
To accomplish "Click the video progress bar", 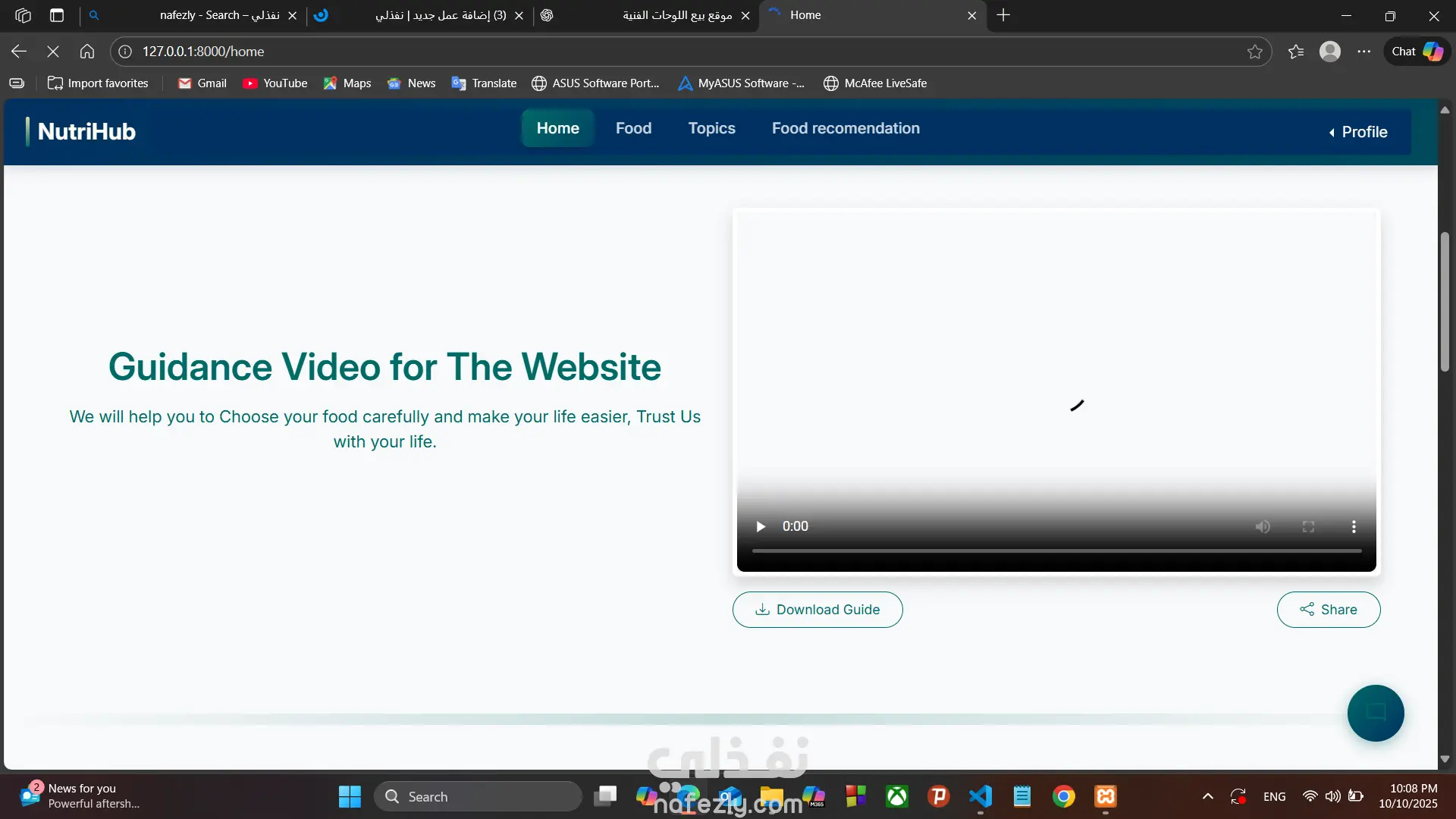I will (1056, 551).
